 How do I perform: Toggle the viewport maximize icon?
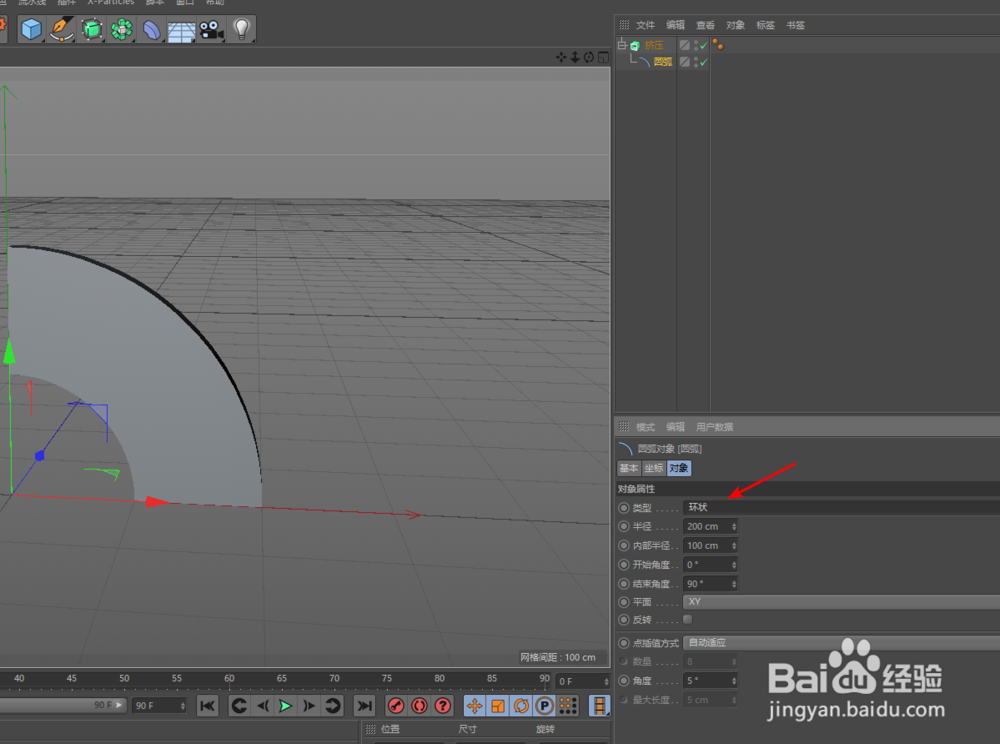point(603,57)
